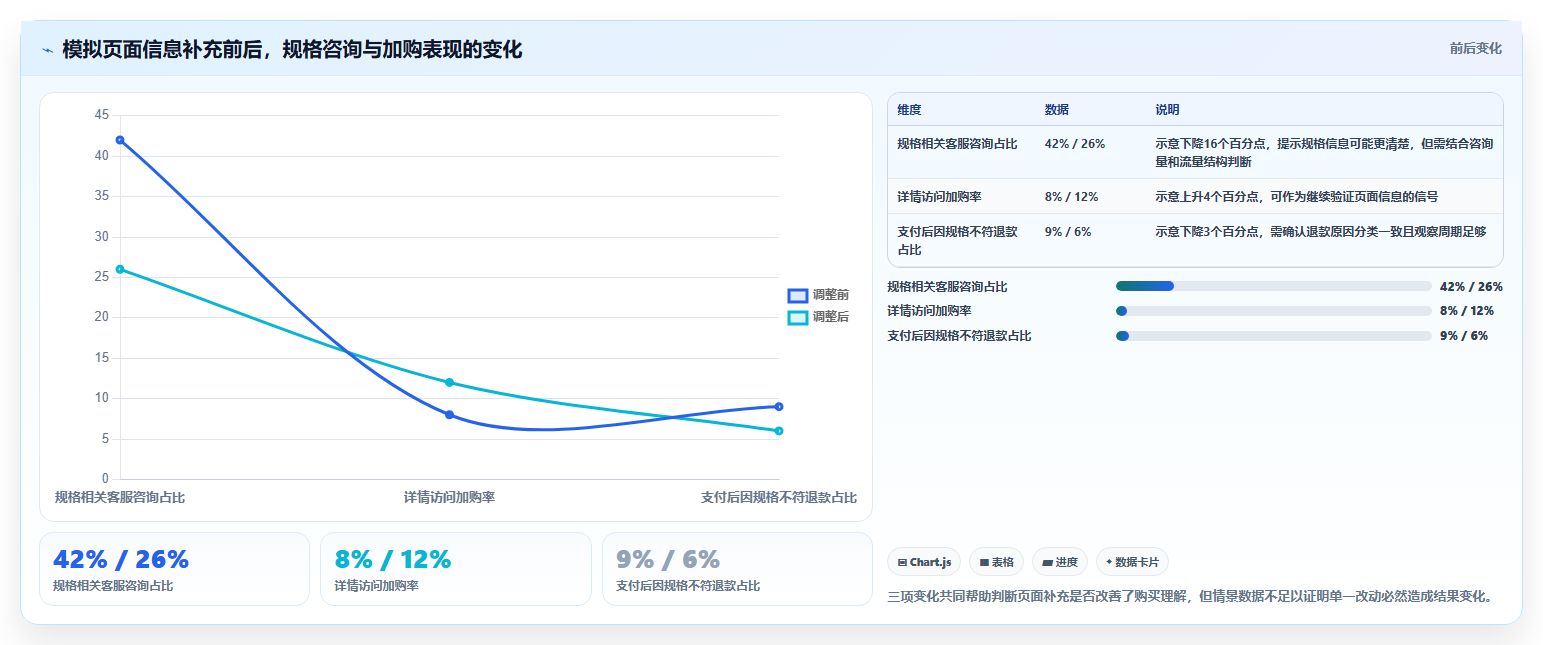The height and width of the screenshot is (645, 1543).
Task: Click the 说明 column header
Action: pyautogui.click(x=1167, y=110)
